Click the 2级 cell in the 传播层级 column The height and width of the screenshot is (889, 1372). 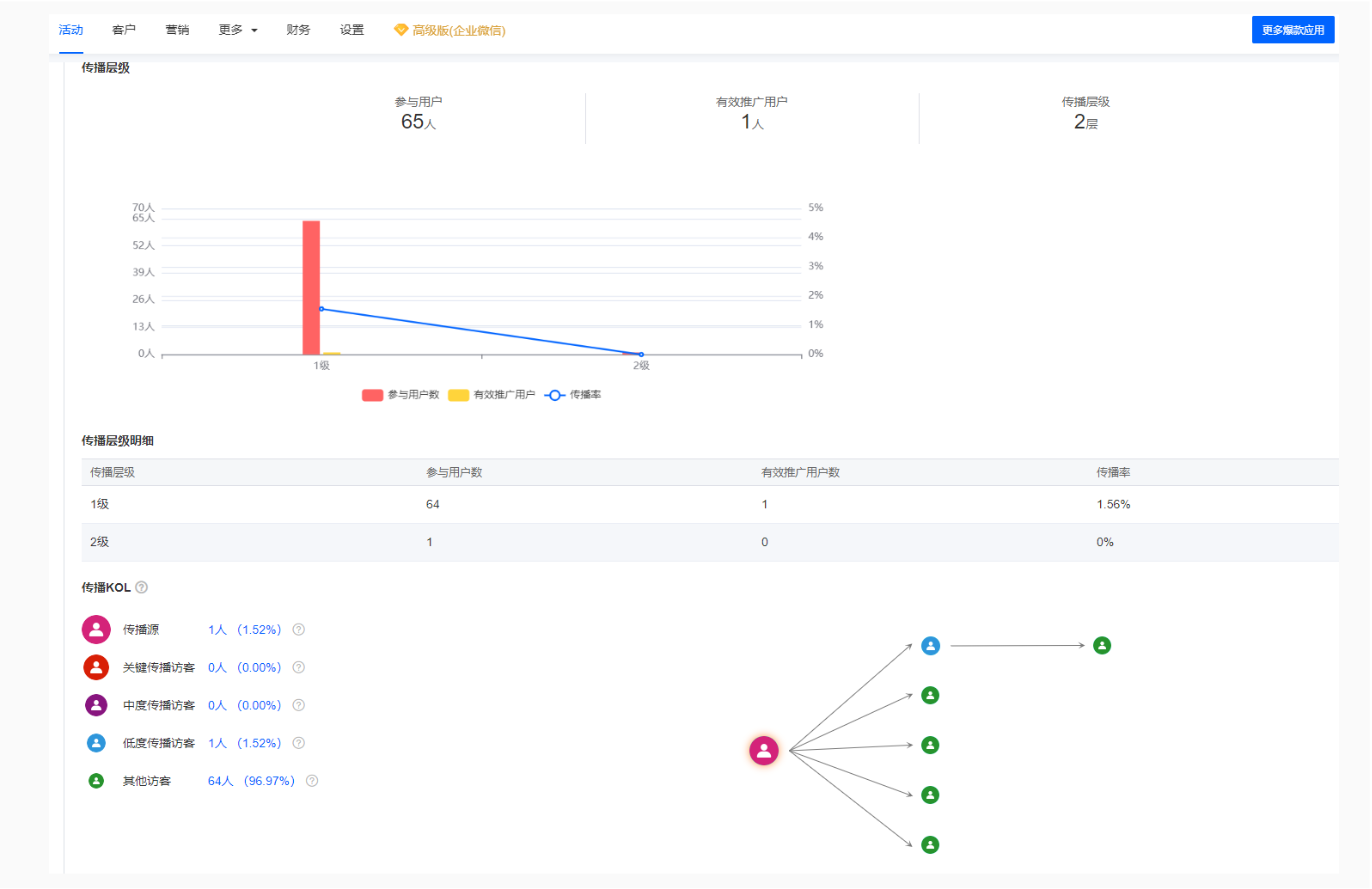pos(99,542)
